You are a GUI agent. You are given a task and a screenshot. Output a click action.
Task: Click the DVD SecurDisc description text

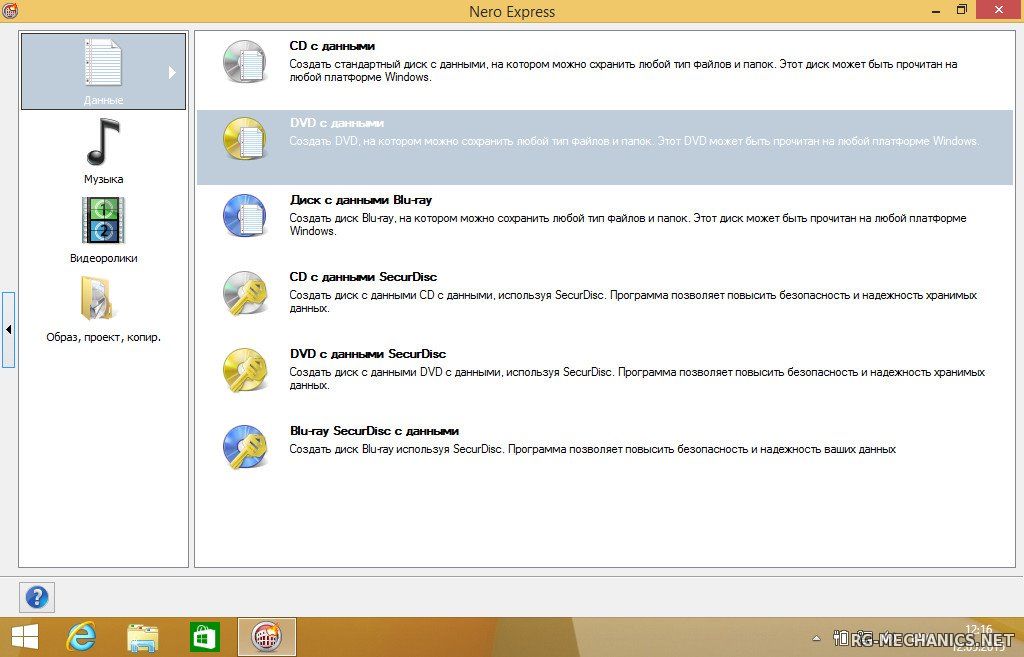pyautogui.click(x=637, y=378)
